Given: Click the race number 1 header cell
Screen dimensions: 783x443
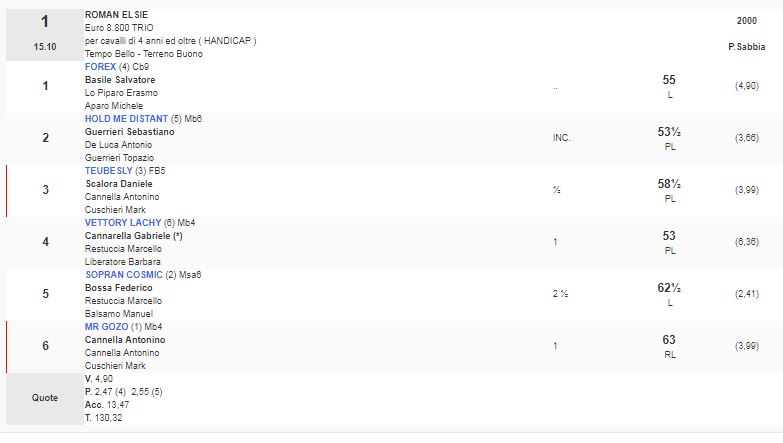Looking at the screenshot, I should point(44,21).
